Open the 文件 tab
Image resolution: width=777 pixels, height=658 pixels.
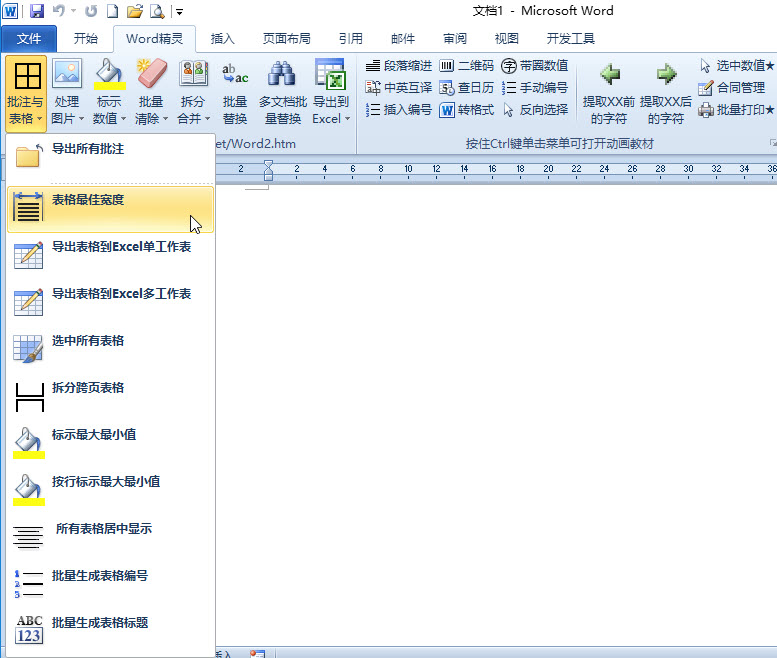(30, 39)
